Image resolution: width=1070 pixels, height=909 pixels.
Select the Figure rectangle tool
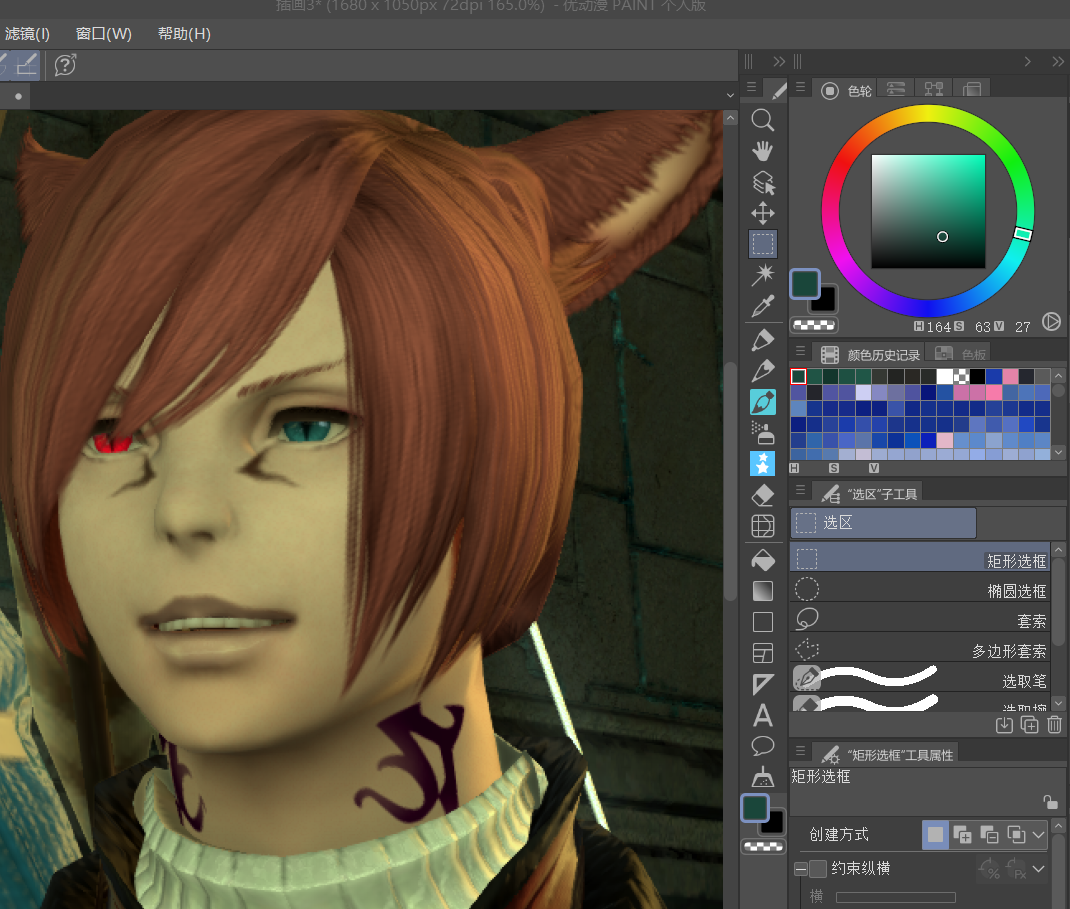point(762,622)
